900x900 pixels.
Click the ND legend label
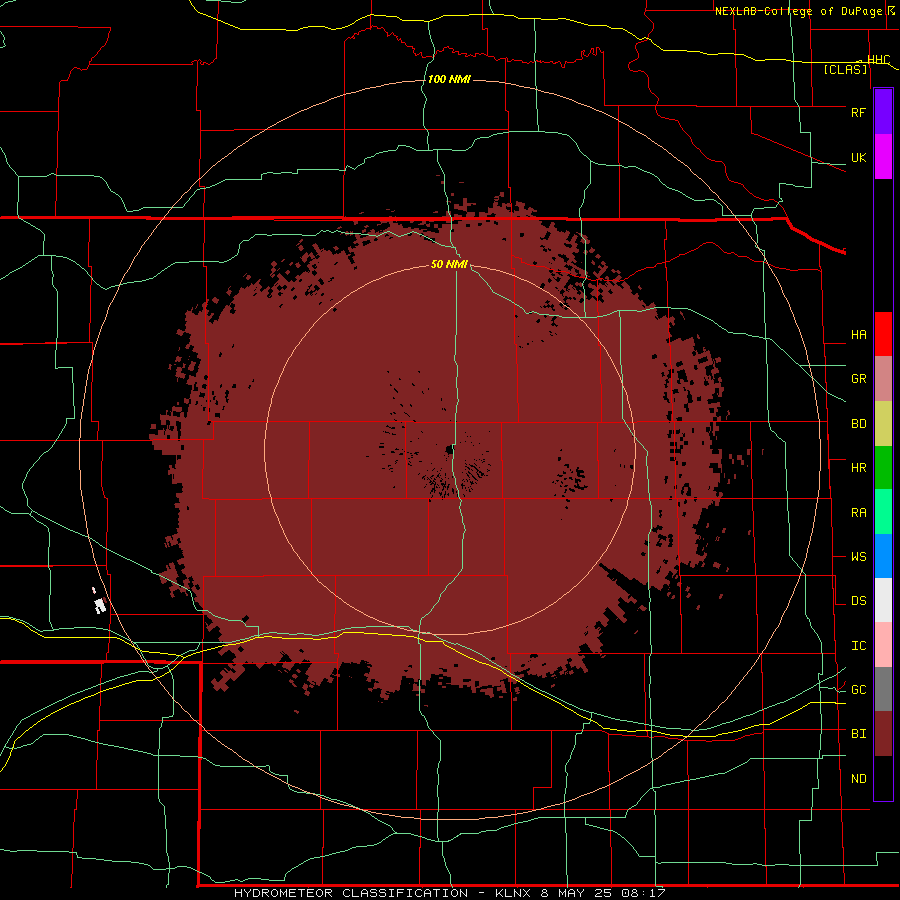(858, 779)
